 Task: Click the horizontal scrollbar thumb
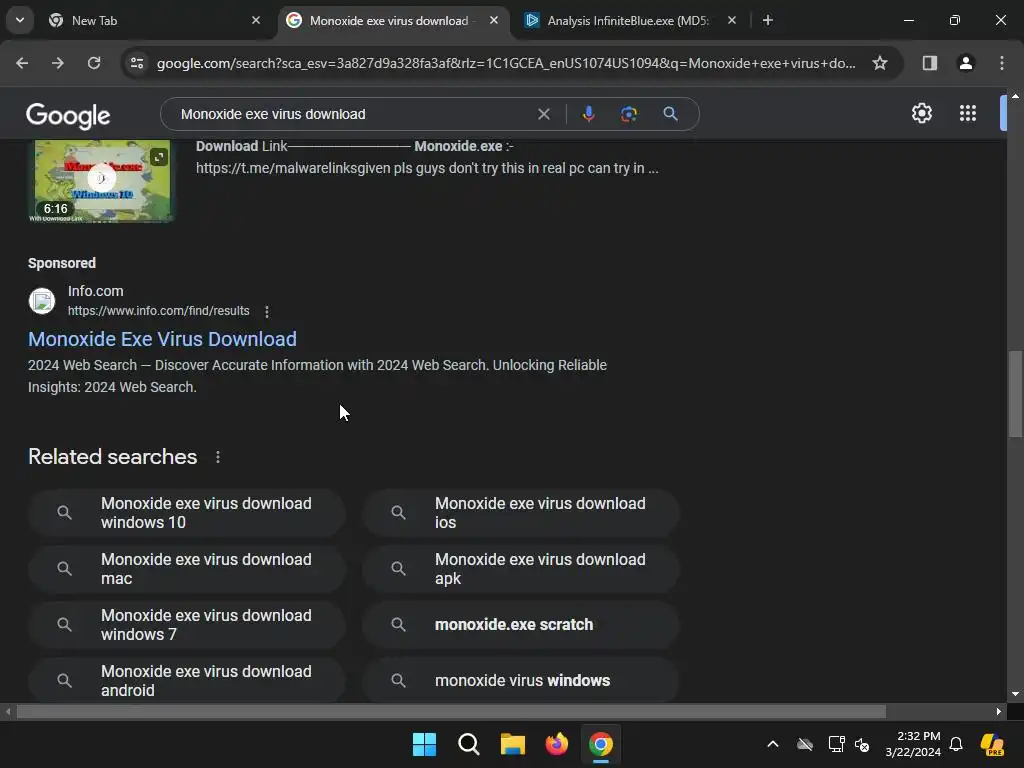click(x=451, y=712)
